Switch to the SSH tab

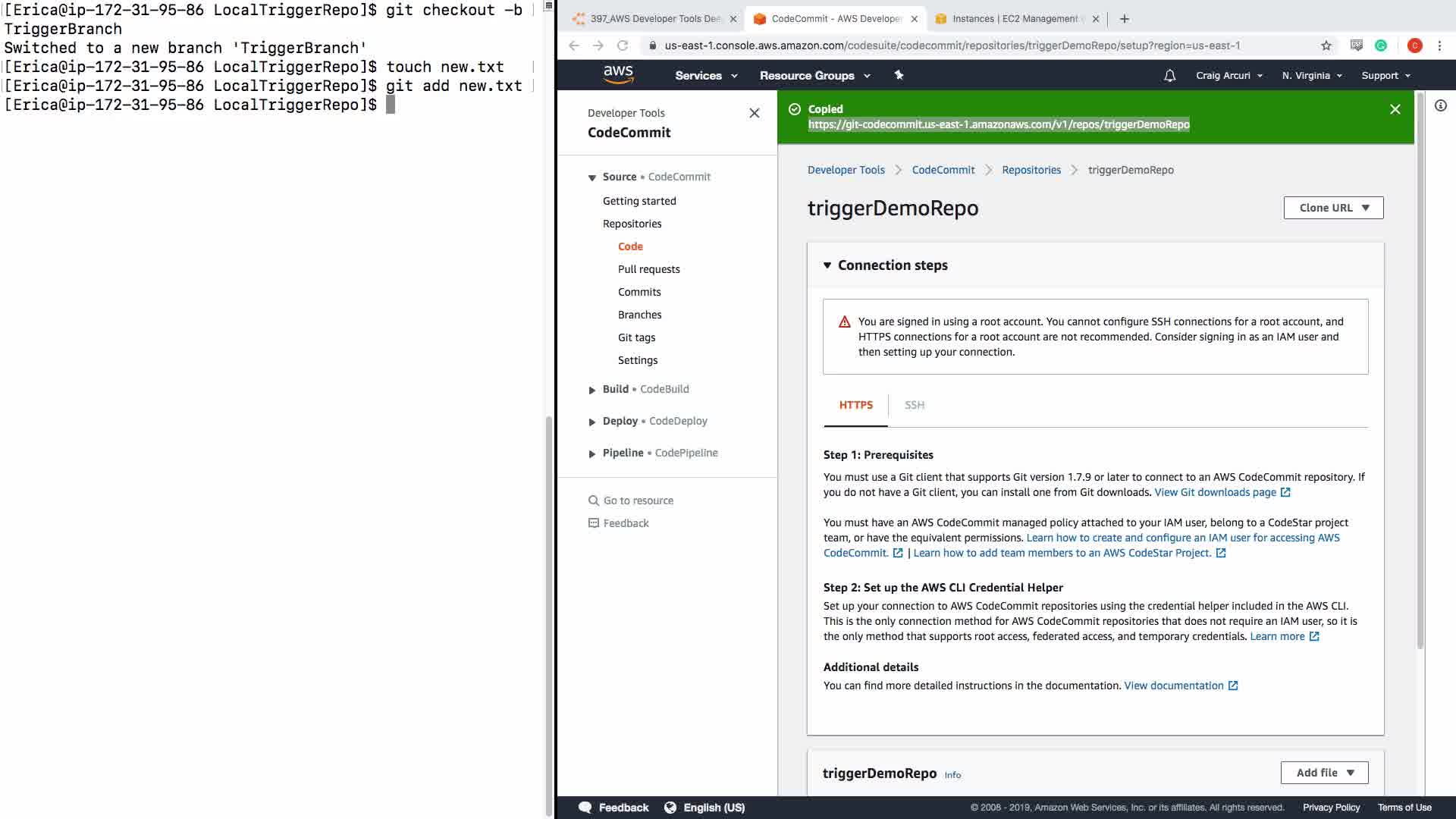tap(914, 405)
